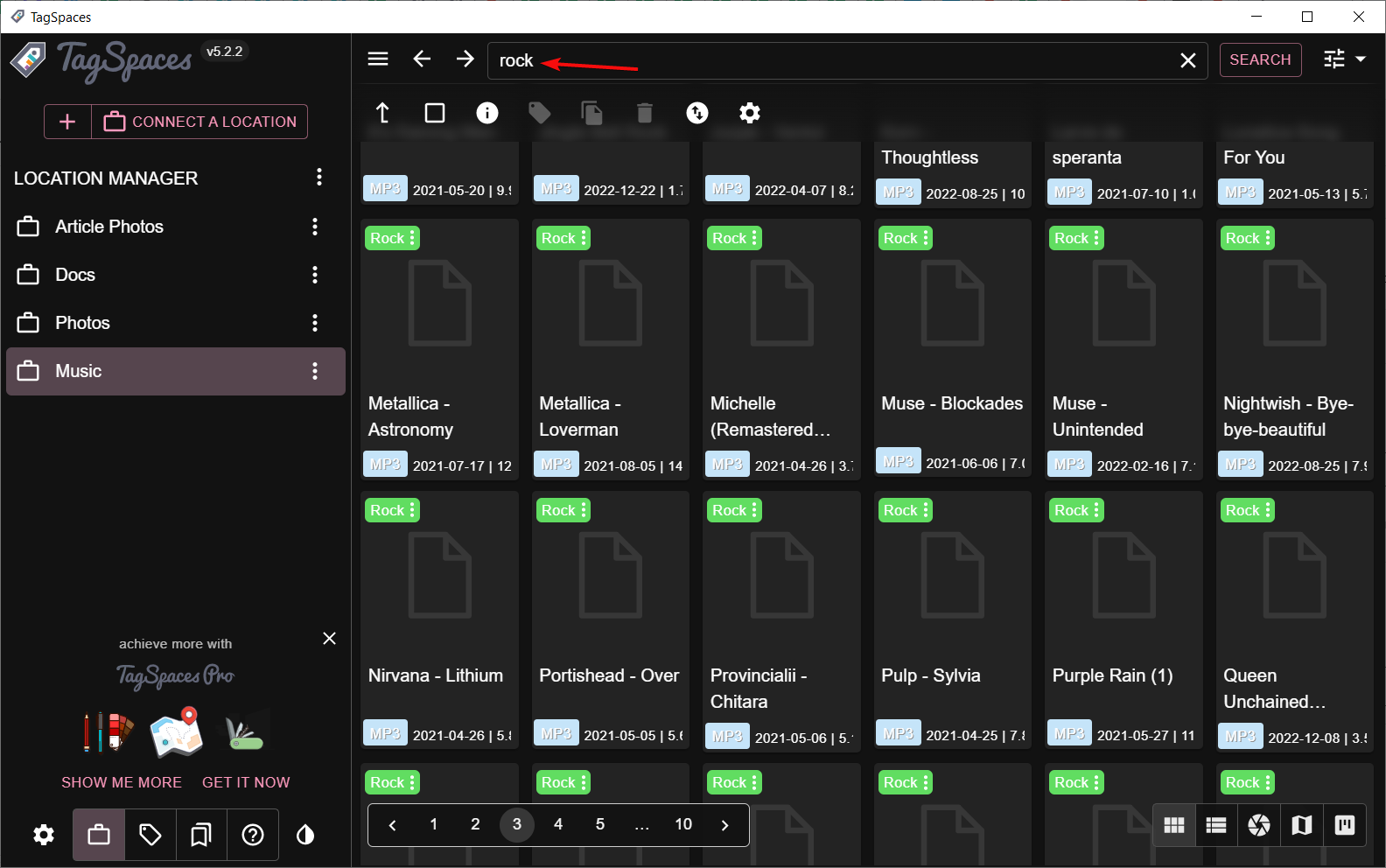Go to page 5

(x=600, y=824)
